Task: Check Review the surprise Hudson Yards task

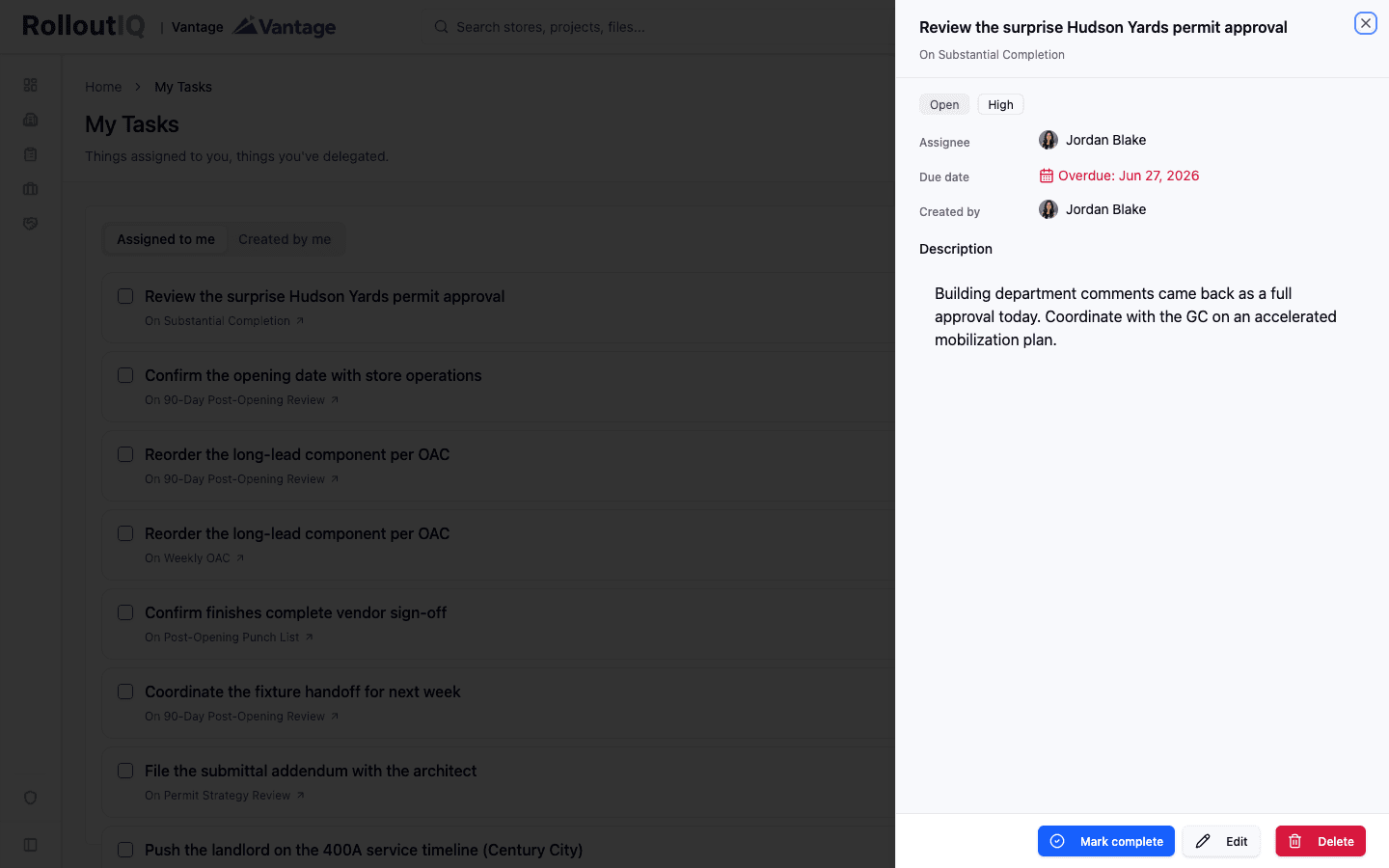Action: [125, 296]
